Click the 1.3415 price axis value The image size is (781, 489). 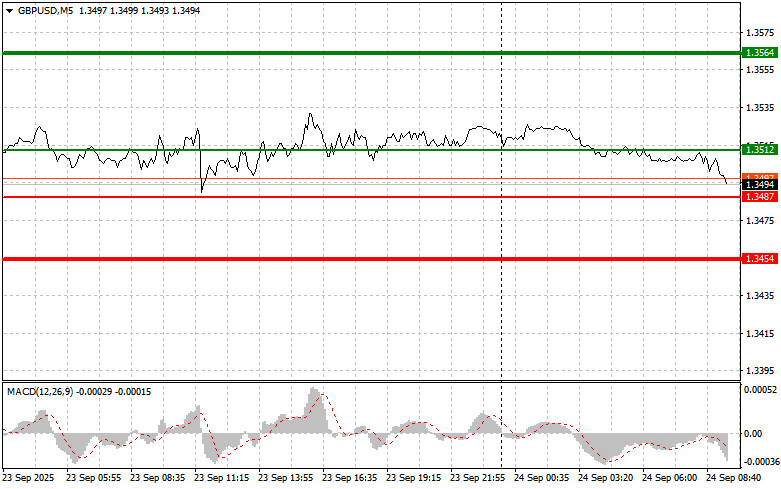(761, 333)
